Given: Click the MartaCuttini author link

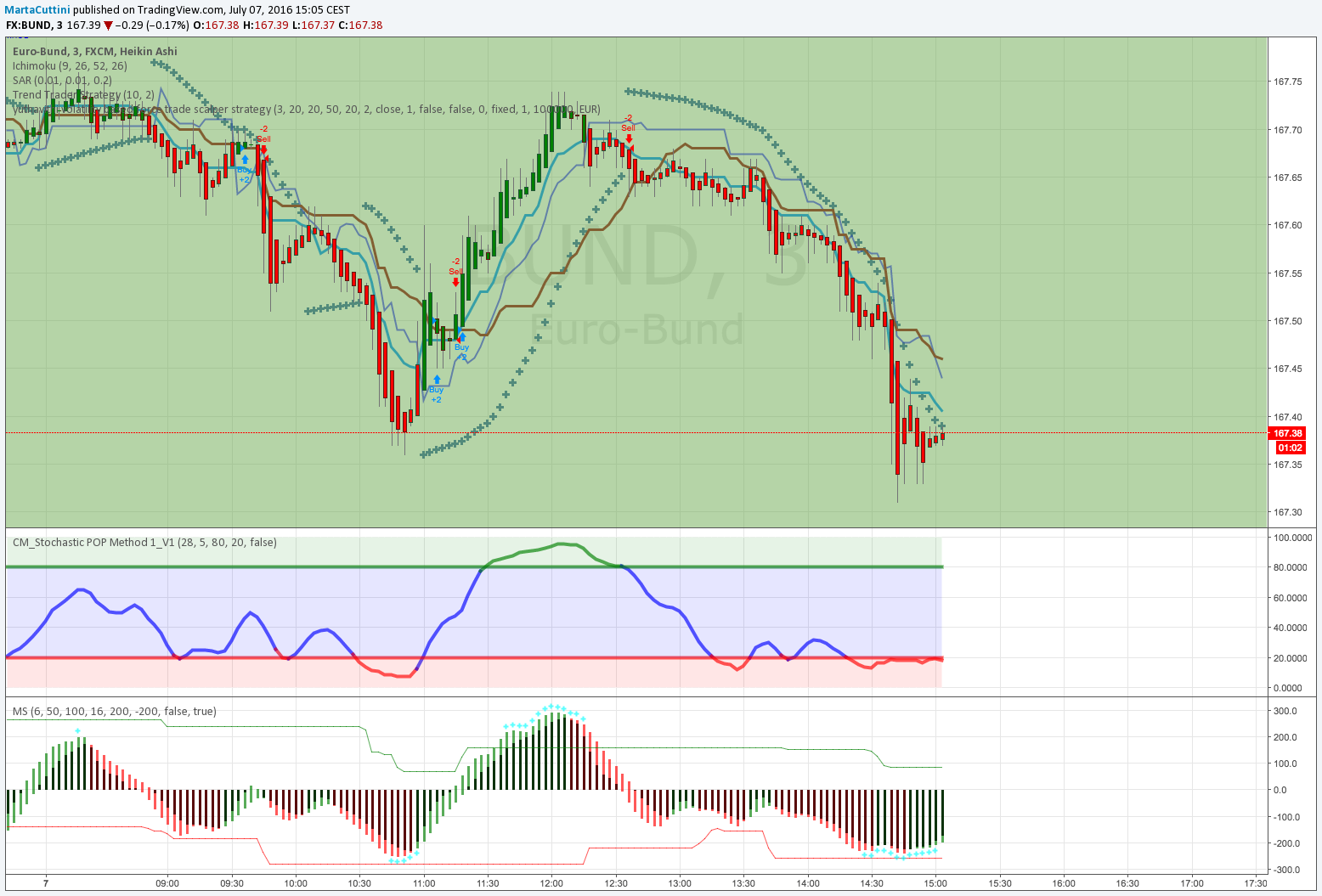Looking at the screenshot, I should tap(37, 10).
